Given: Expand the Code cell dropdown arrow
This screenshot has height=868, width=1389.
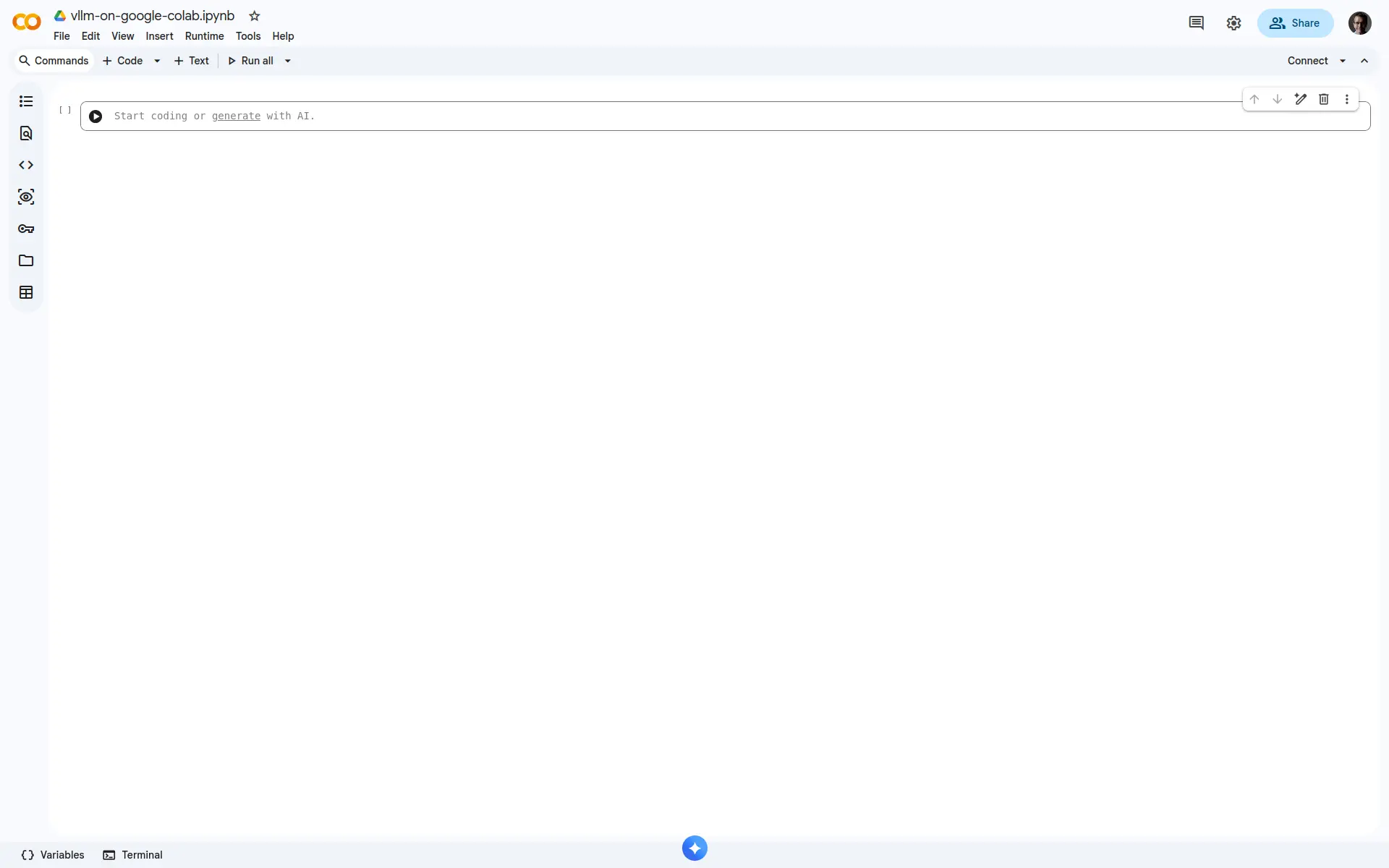Looking at the screenshot, I should [x=157, y=61].
